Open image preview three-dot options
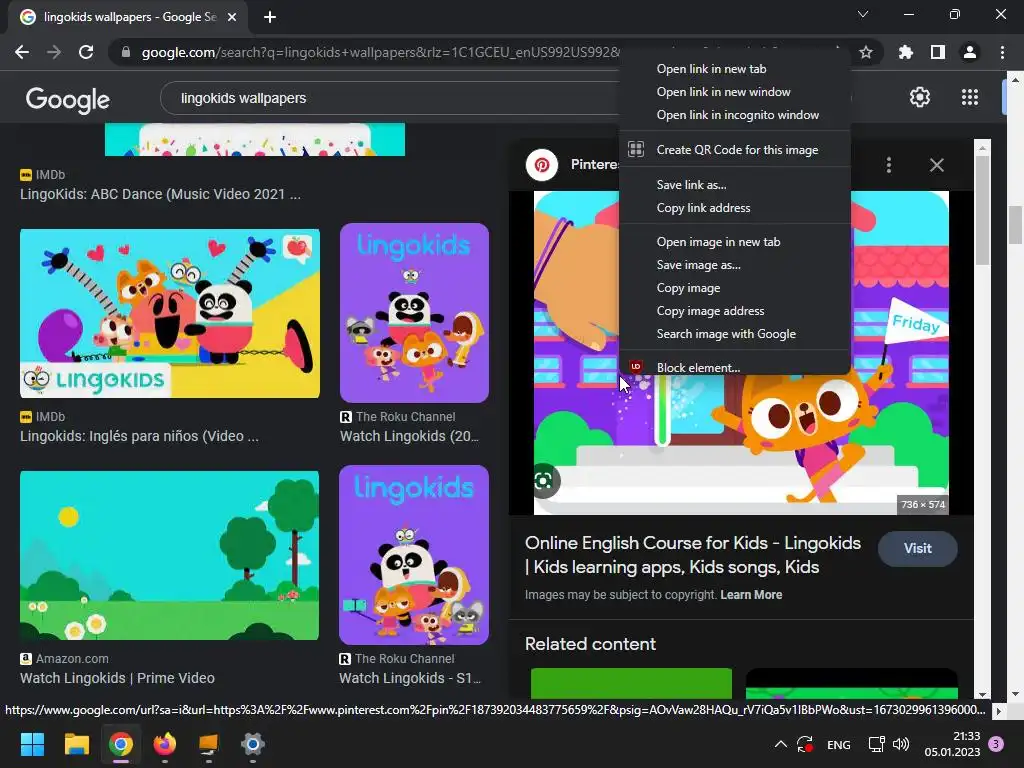 pos(889,165)
